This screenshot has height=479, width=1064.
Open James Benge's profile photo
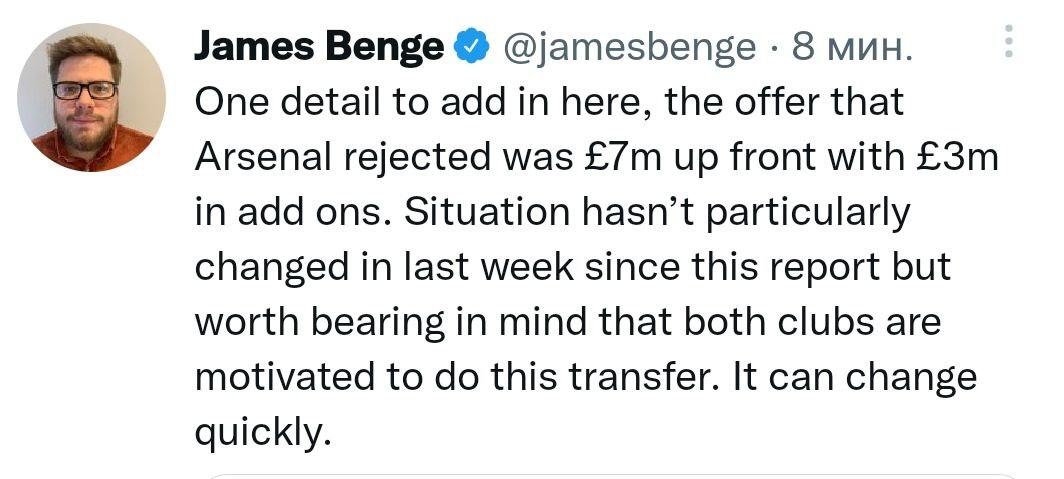pyautogui.click(x=92, y=98)
